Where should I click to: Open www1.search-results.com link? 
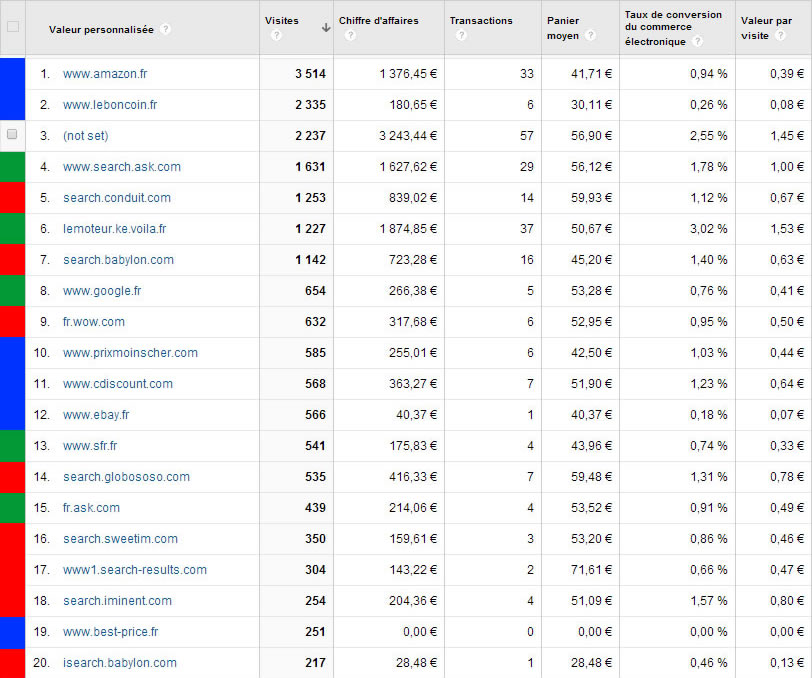coord(135,570)
